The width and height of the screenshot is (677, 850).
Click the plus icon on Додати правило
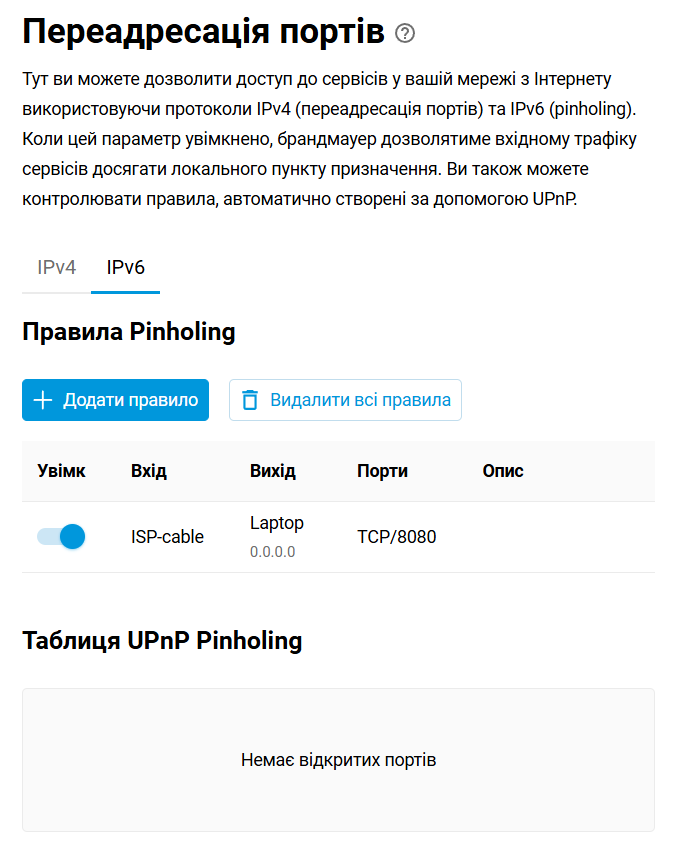(43, 400)
